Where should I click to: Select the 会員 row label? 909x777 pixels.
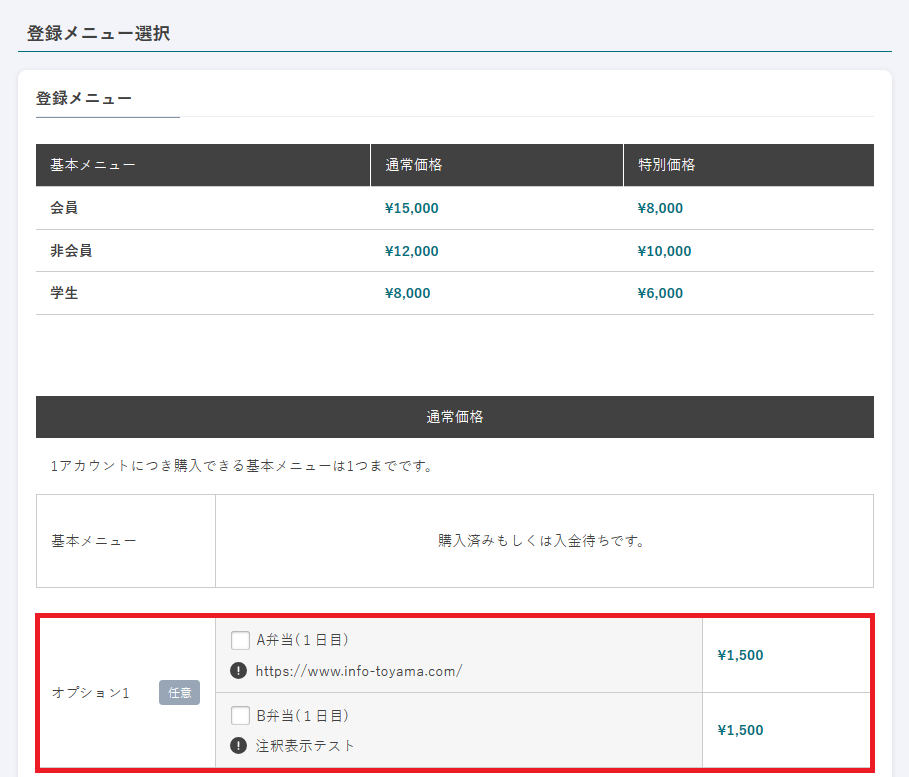pyautogui.click(x=64, y=208)
